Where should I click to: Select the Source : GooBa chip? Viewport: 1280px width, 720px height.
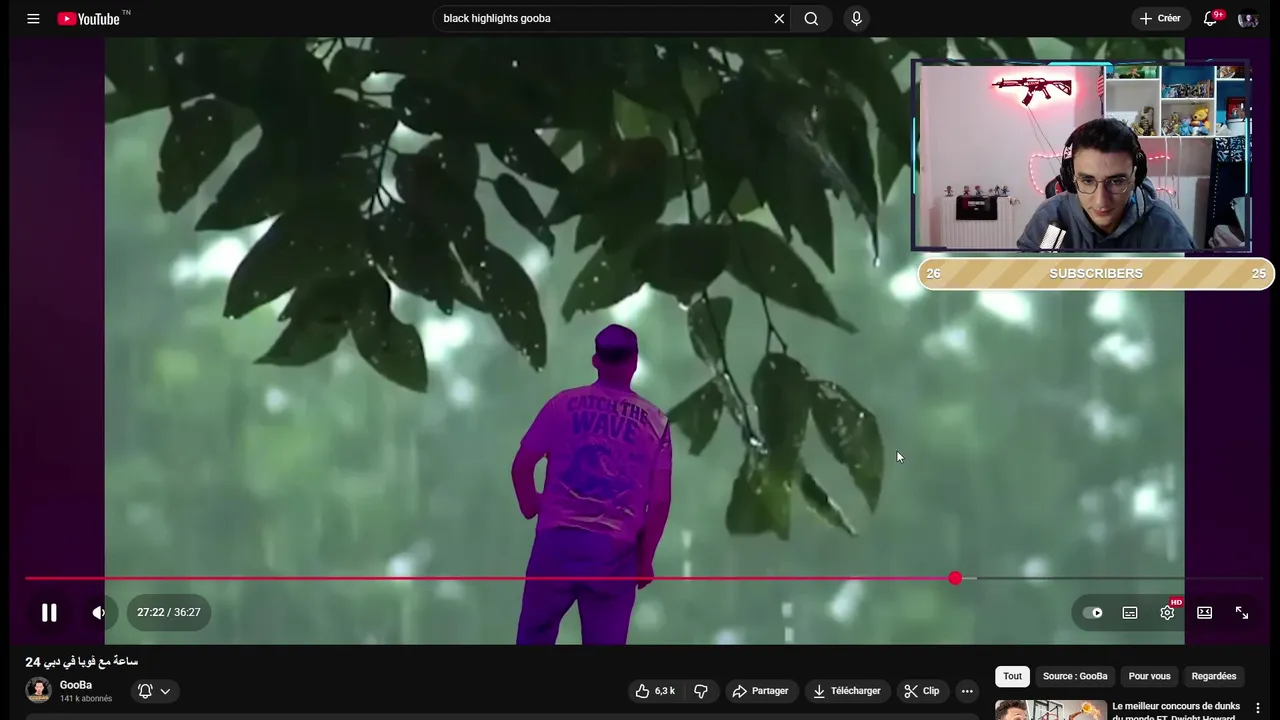[1075, 676]
